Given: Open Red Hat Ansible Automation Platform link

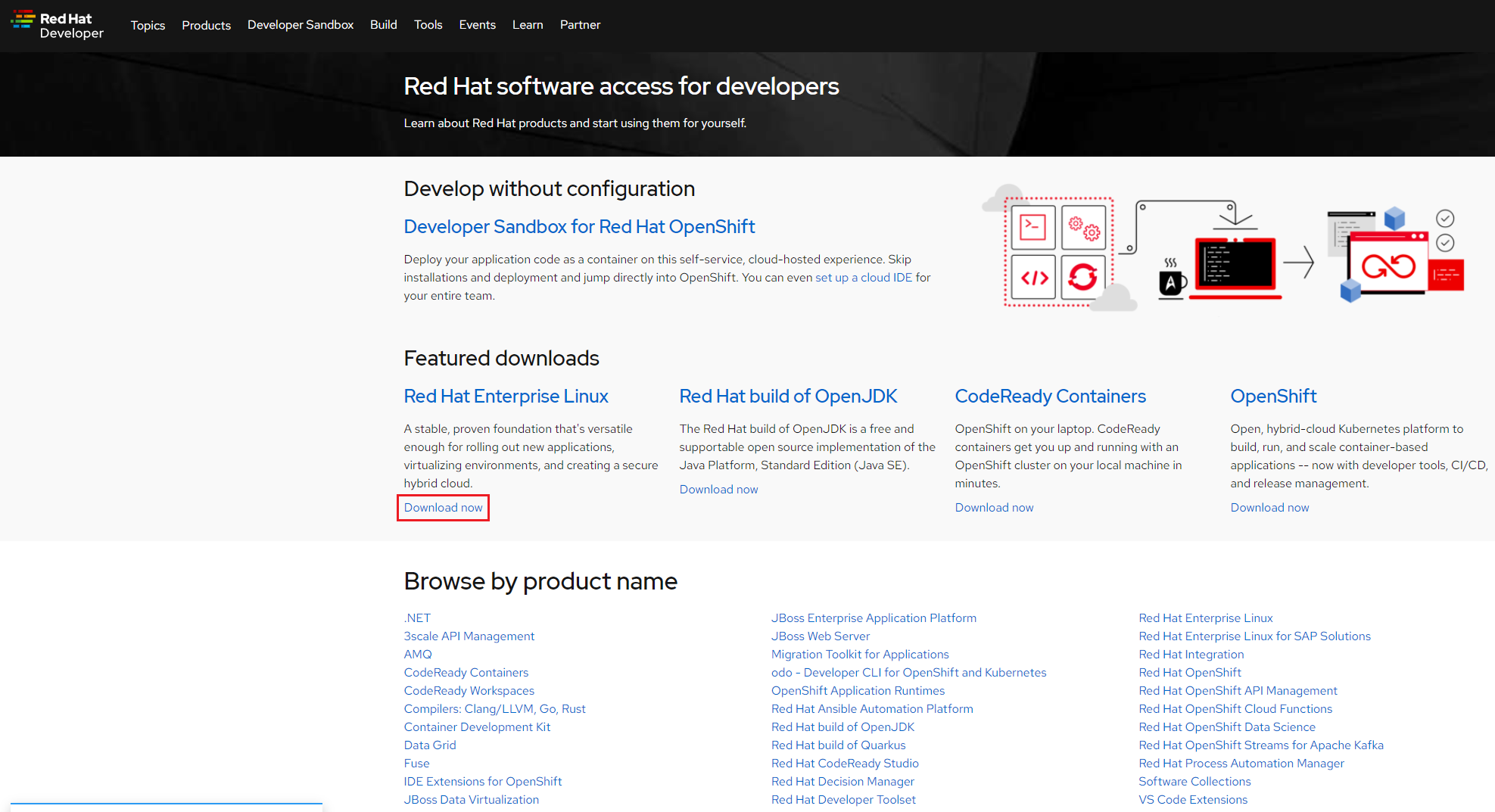Looking at the screenshot, I should pyautogui.click(x=872, y=709).
